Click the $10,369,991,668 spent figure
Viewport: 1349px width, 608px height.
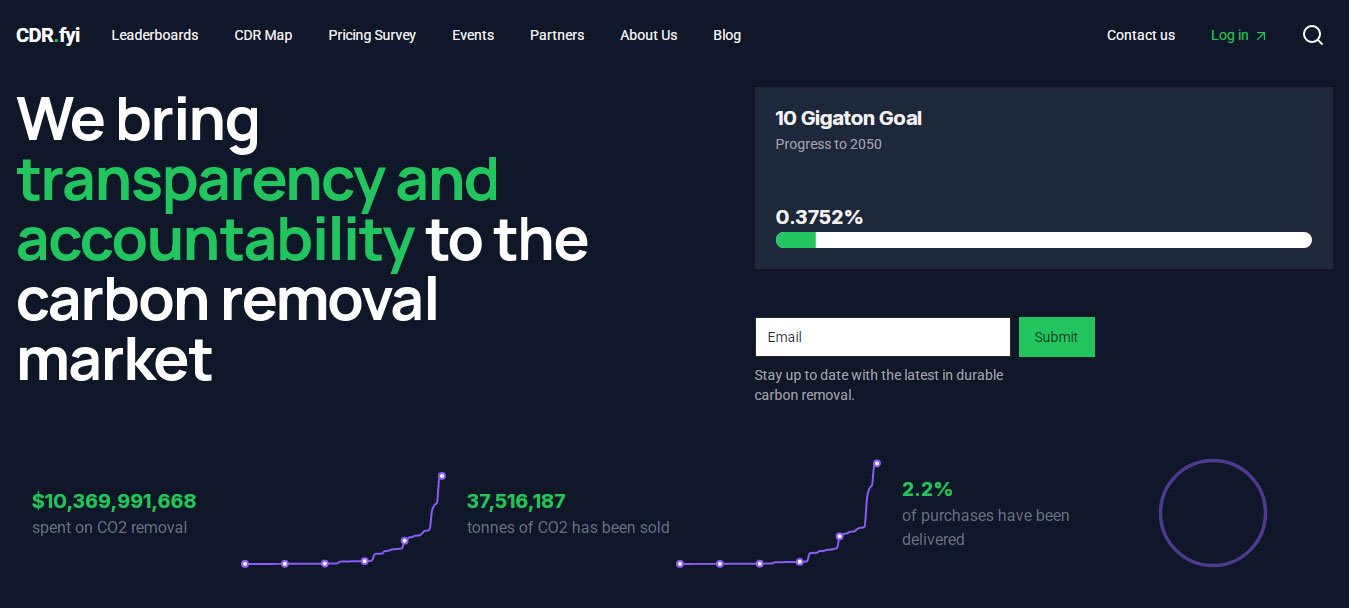pyautogui.click(x=114, y=501)
